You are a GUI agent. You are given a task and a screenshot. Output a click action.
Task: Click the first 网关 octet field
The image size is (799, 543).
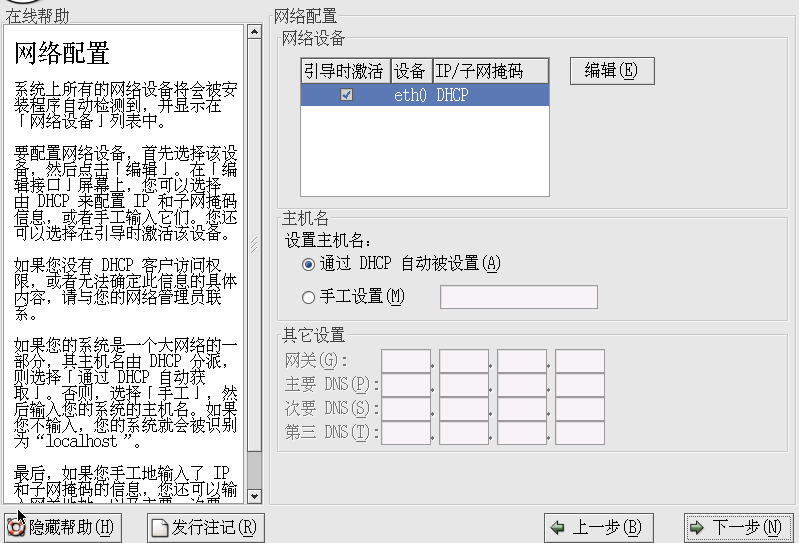tap(406, 361)
